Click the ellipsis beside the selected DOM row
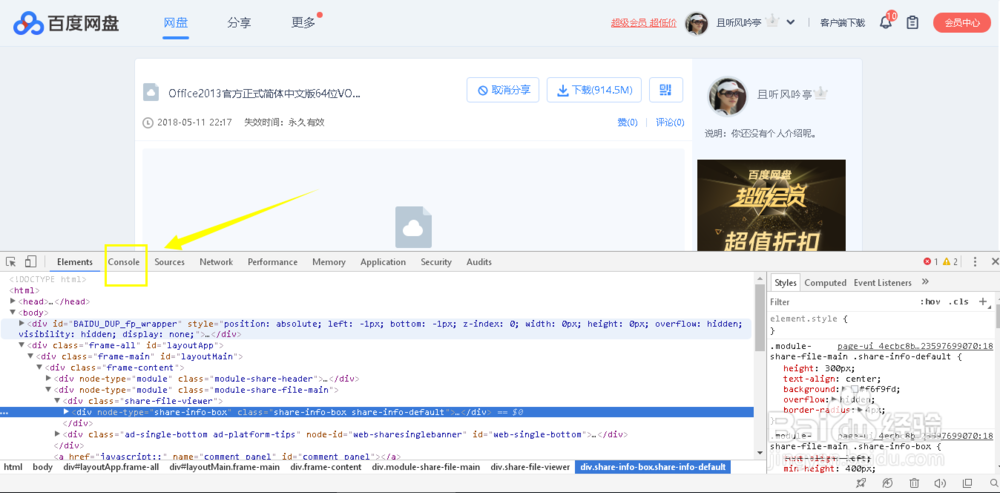 4,413
